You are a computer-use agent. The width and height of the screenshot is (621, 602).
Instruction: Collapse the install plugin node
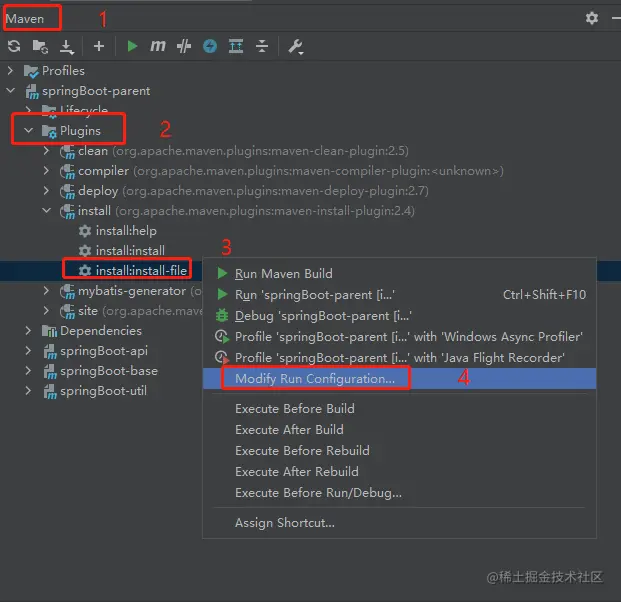pos(47,211)
